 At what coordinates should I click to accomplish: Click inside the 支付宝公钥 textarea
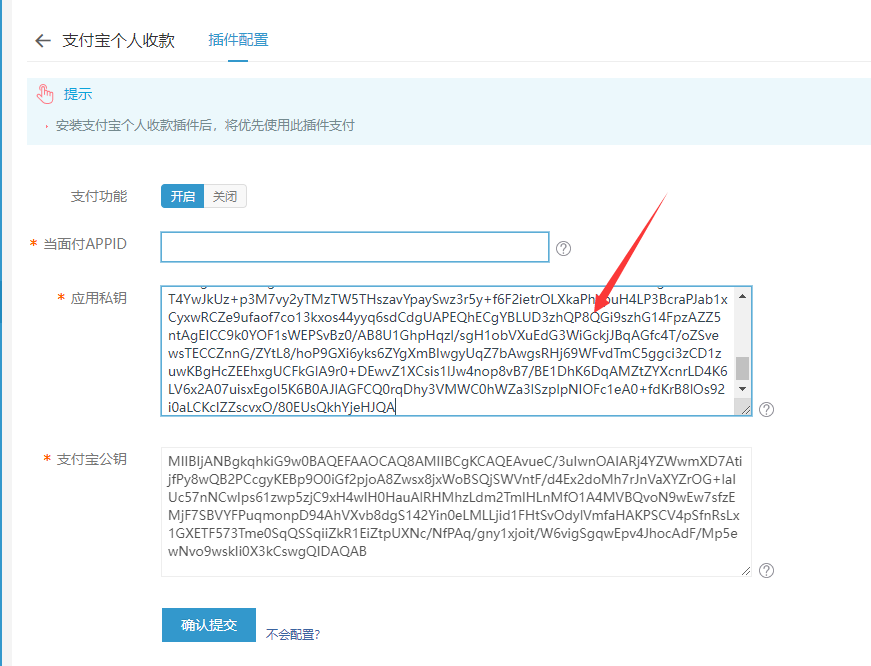456,512
